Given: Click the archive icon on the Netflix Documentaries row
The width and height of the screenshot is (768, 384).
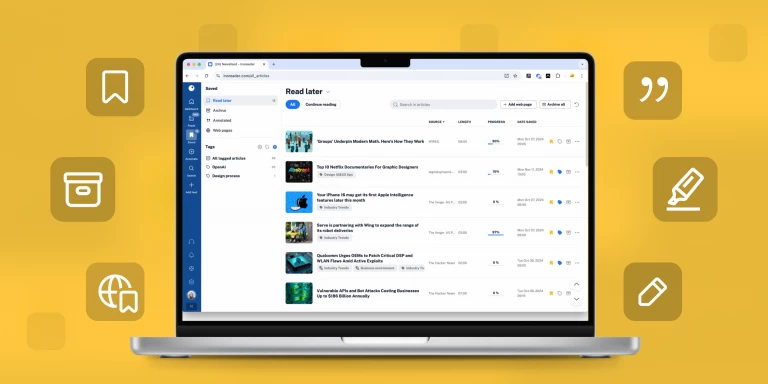Looking at the screenshot, I should pyautogui.click(x=568, y=172).
